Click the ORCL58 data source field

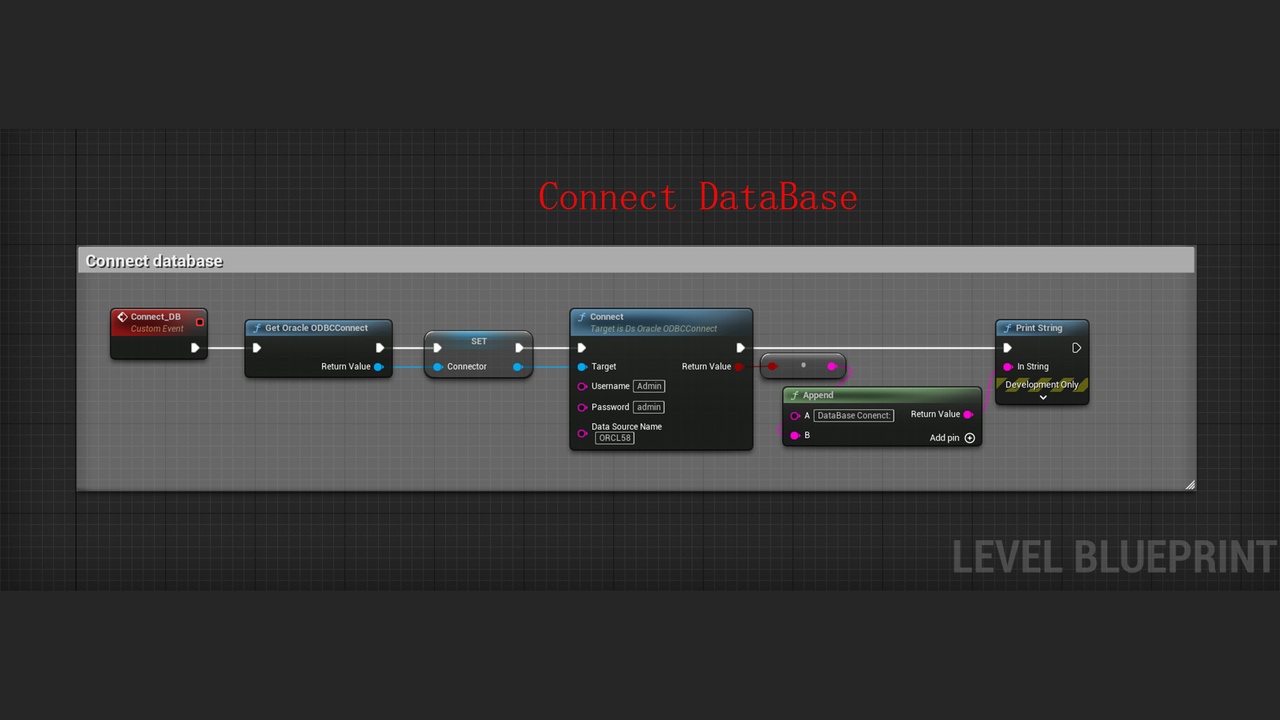pos(615,438)
